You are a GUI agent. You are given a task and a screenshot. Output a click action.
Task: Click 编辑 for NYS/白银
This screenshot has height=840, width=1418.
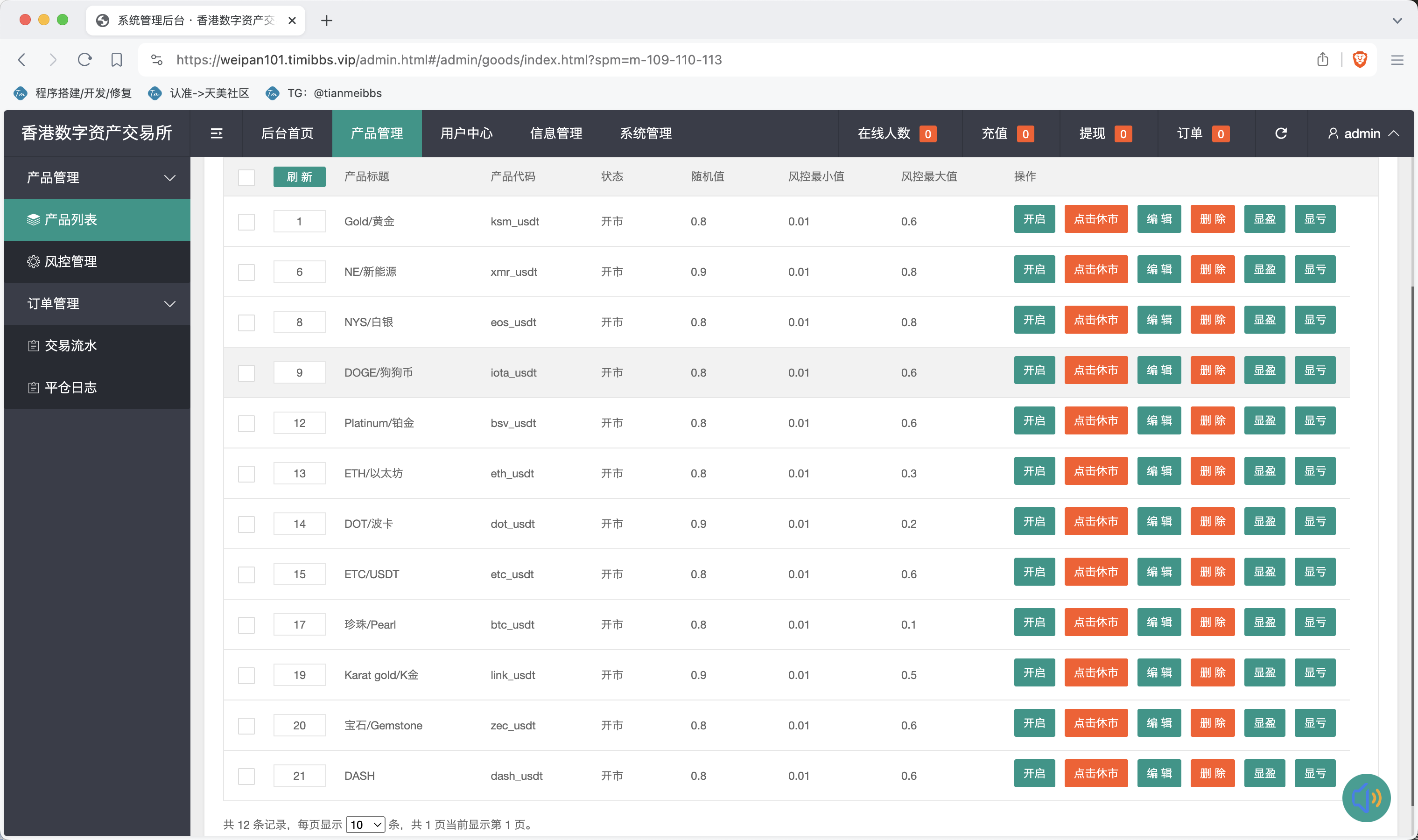pos(1159,320)
